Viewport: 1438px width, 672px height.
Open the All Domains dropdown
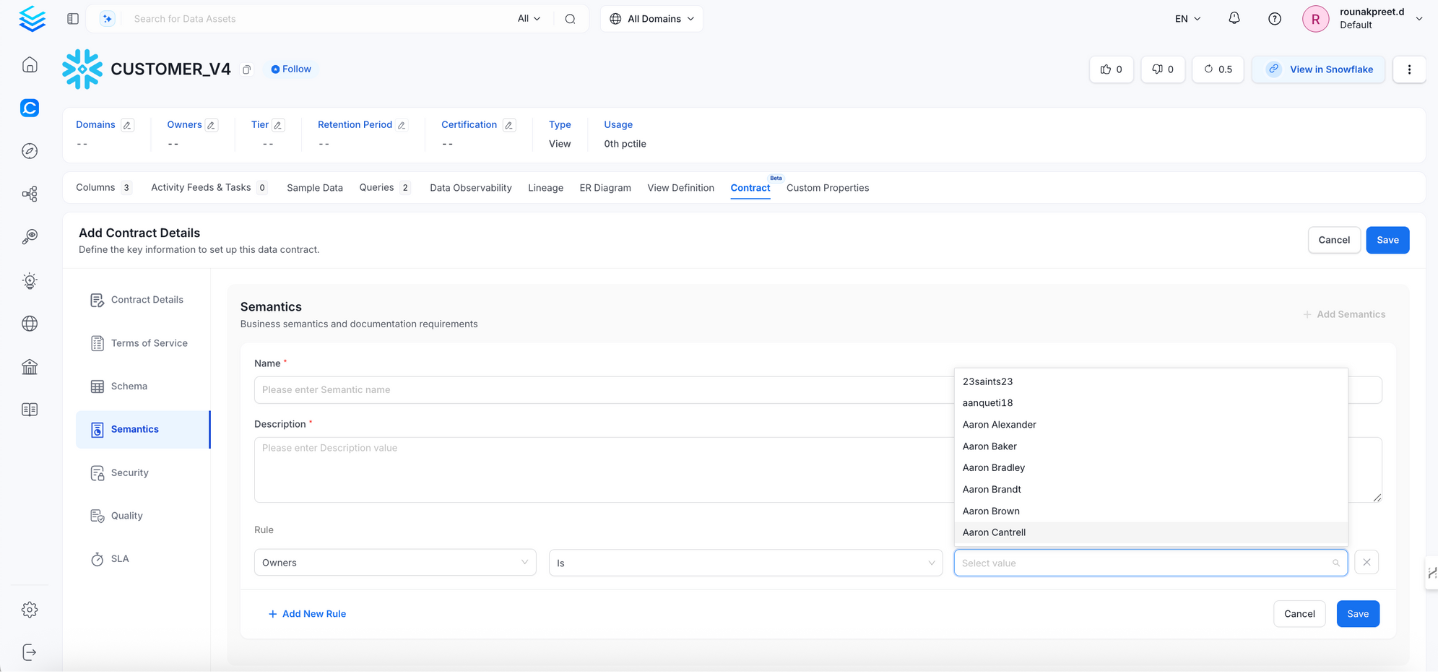(x=651, y=17)
